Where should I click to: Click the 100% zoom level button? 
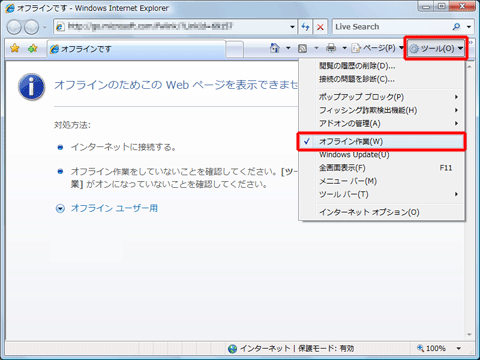pyautogui.click(x=432, y=348)
